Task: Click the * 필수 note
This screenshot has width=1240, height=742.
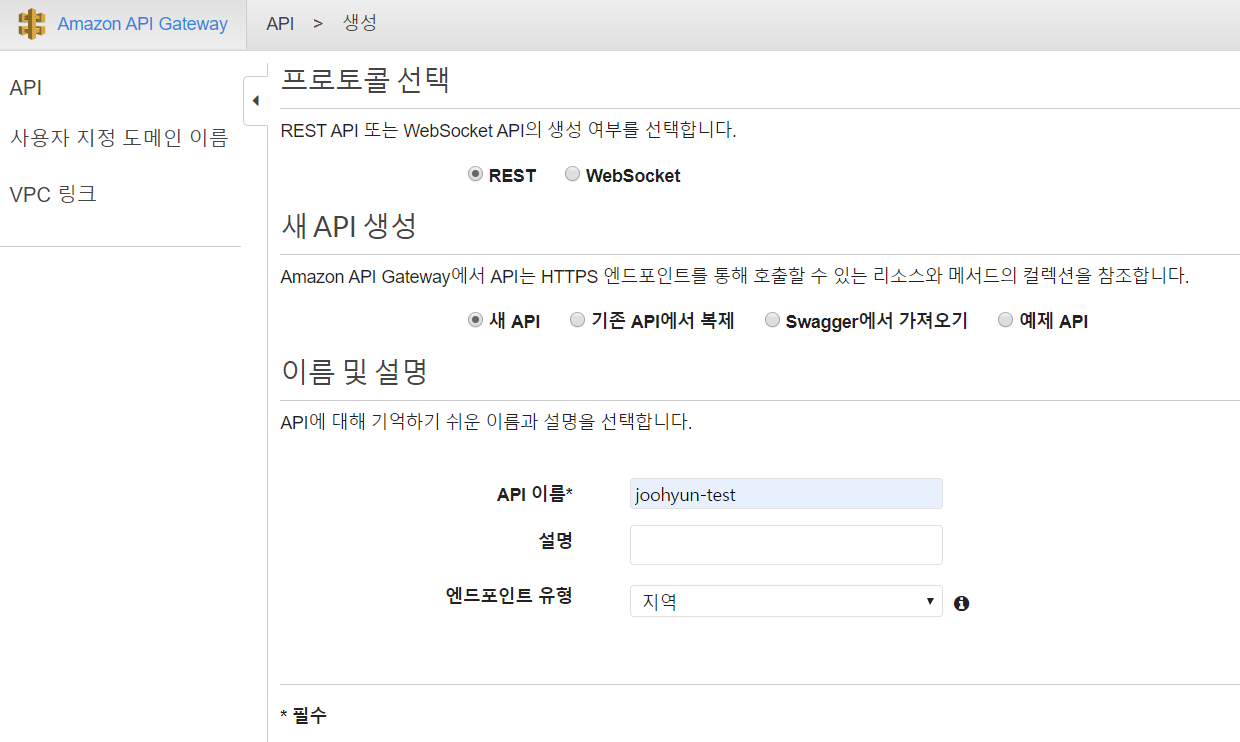Action: 304,715
